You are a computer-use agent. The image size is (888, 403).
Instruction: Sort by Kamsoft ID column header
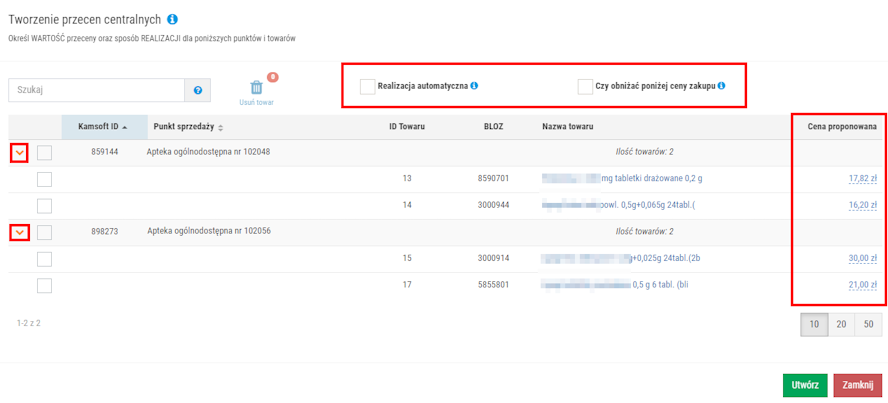(x=102, y=127)
